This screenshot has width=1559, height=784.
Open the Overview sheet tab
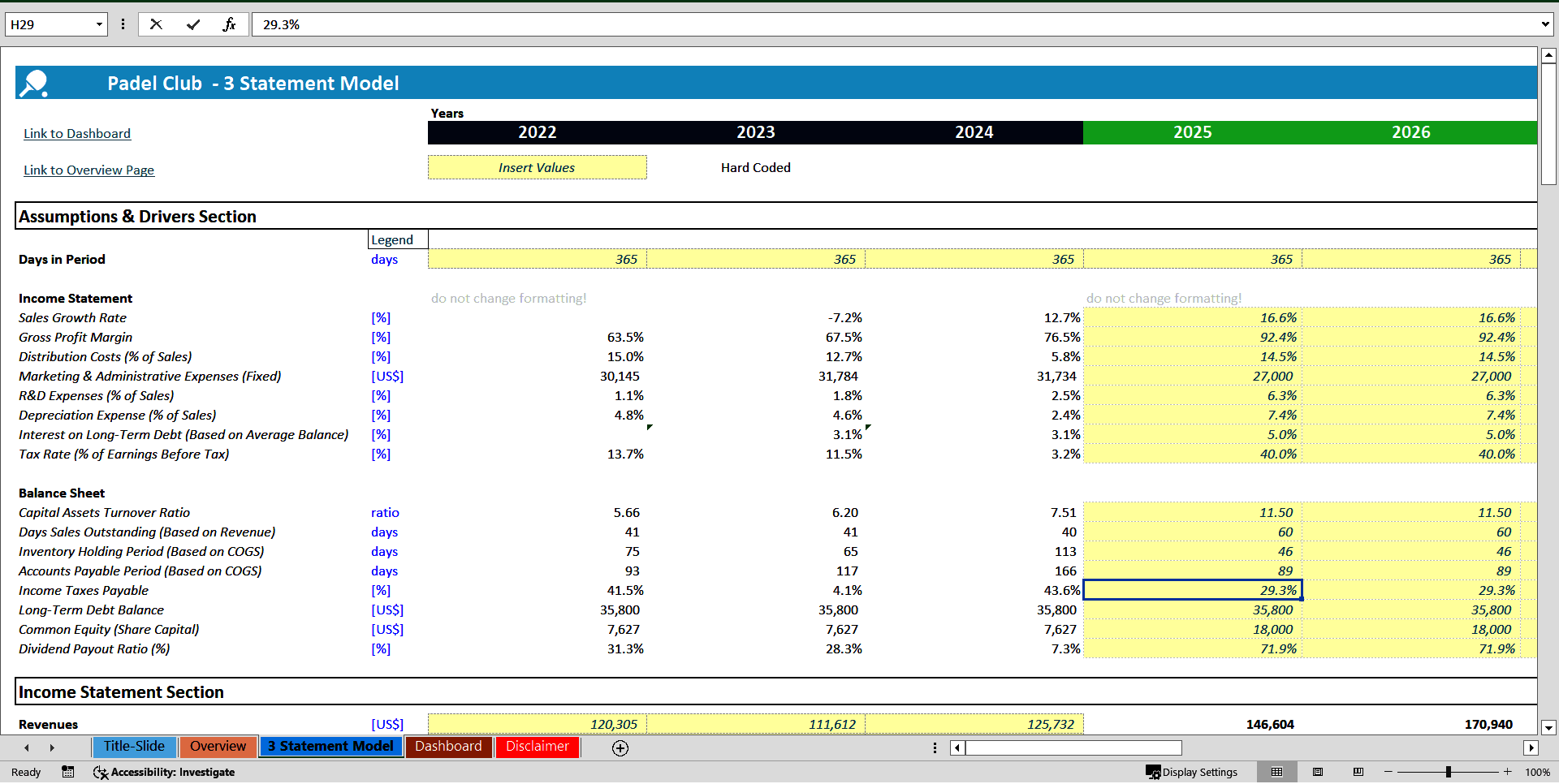point(218,747)
